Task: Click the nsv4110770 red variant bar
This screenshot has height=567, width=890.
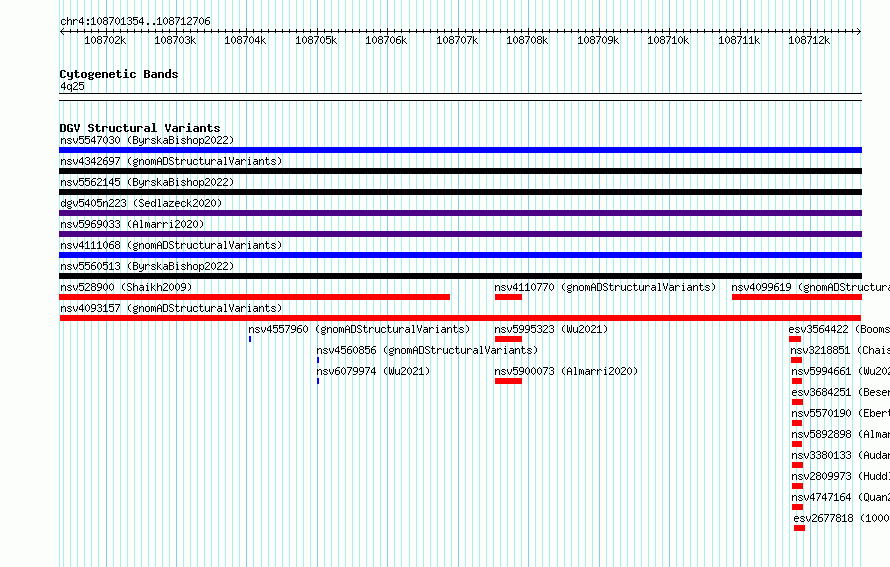Action: click(508, 297)
